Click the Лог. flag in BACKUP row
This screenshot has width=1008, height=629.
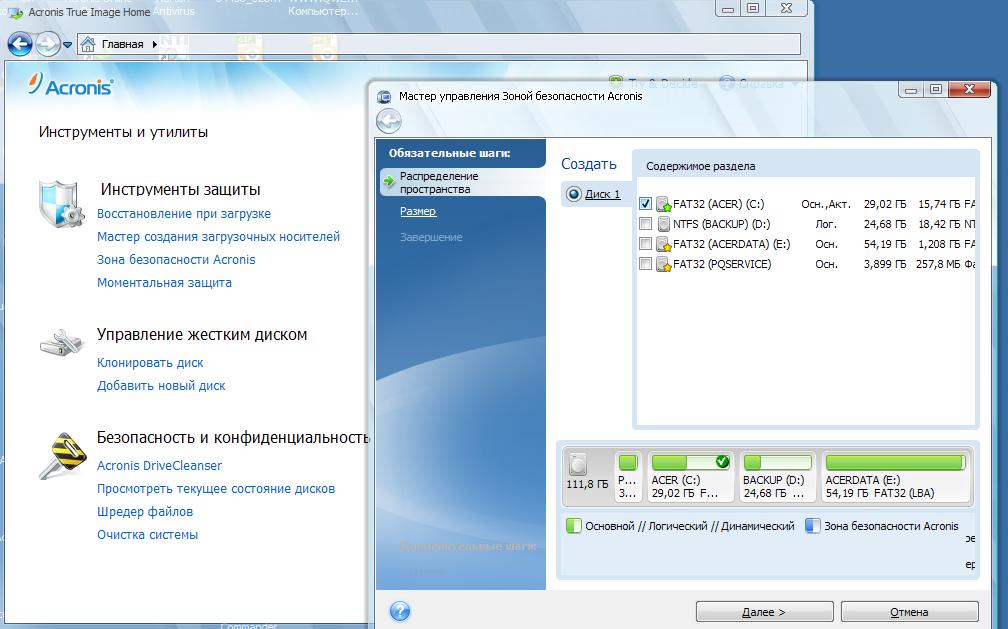[x=826, y=224]
